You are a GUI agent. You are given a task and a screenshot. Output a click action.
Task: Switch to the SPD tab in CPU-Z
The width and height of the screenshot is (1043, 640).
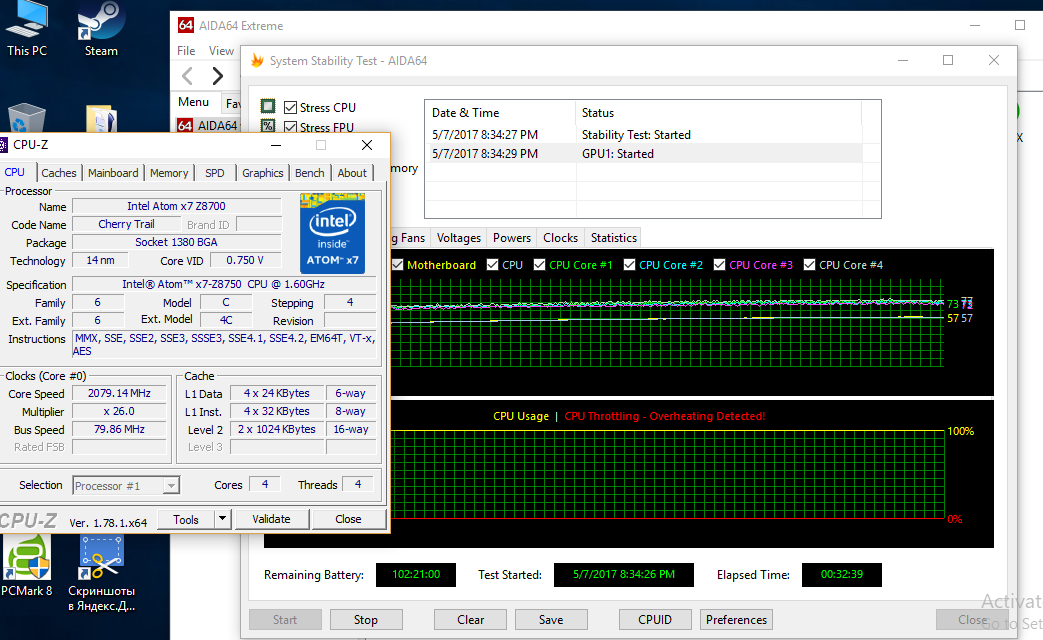coord(215,173)
